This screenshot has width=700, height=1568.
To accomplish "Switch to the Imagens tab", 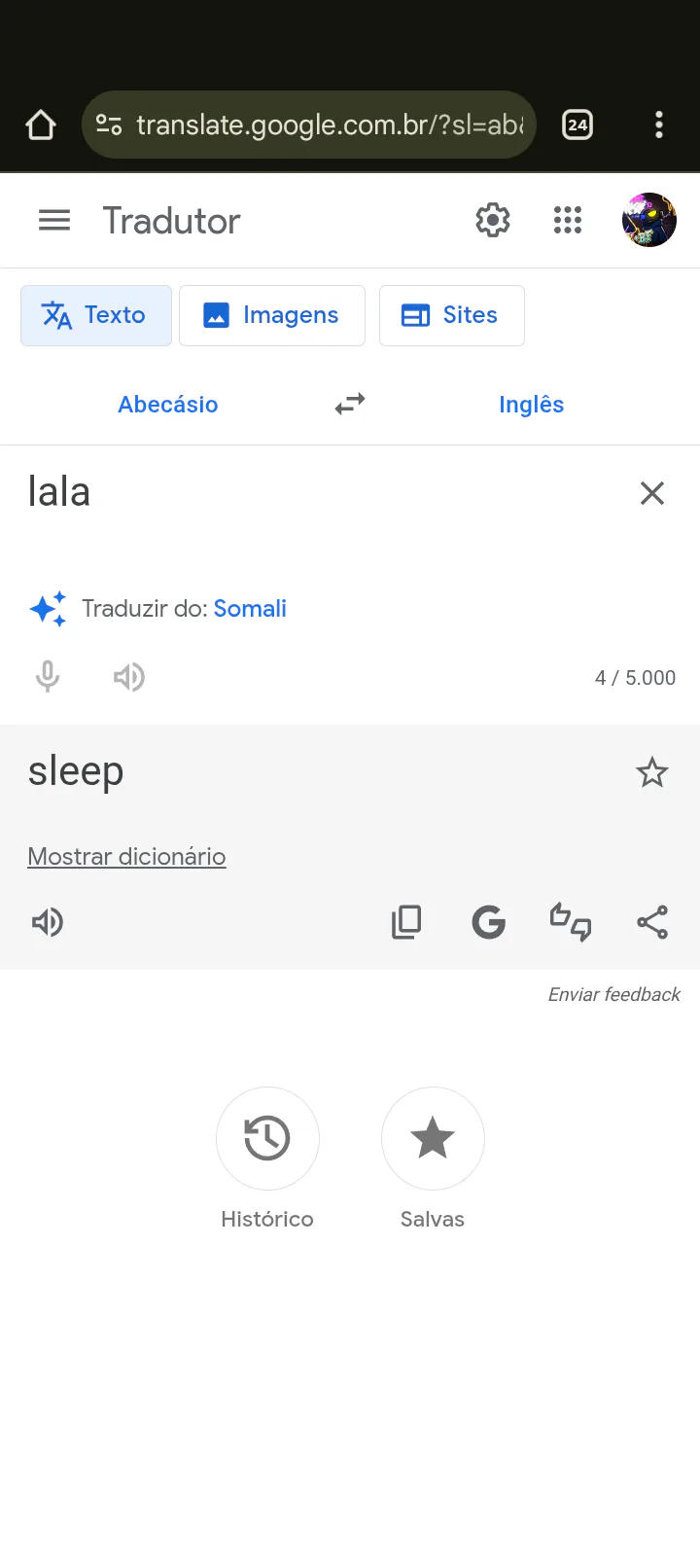I will coord(272,315).
